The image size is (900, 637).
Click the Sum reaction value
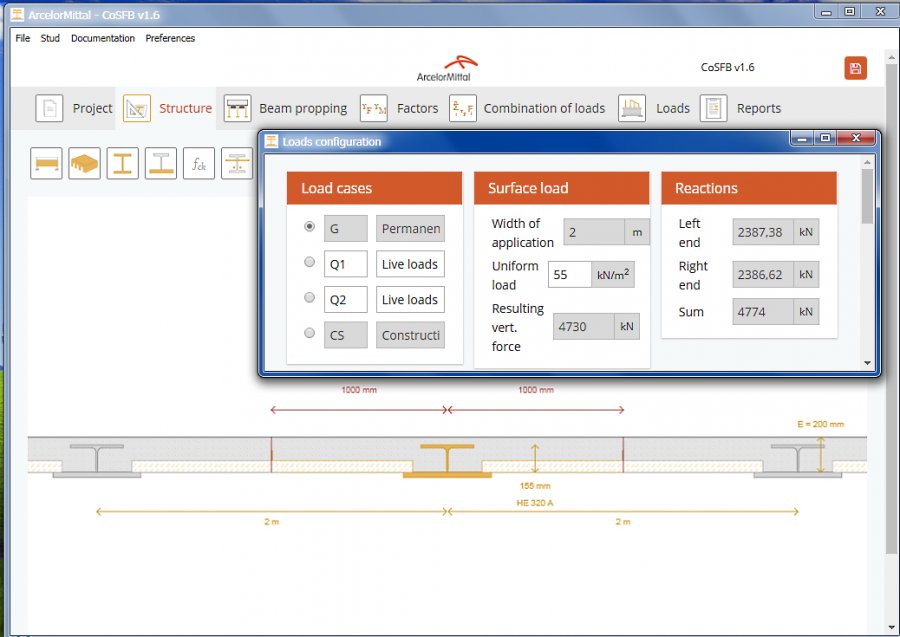click(763, 312)
